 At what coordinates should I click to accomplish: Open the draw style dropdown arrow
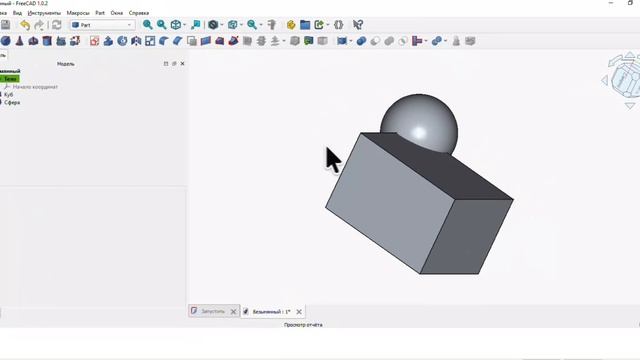point(222,25)
